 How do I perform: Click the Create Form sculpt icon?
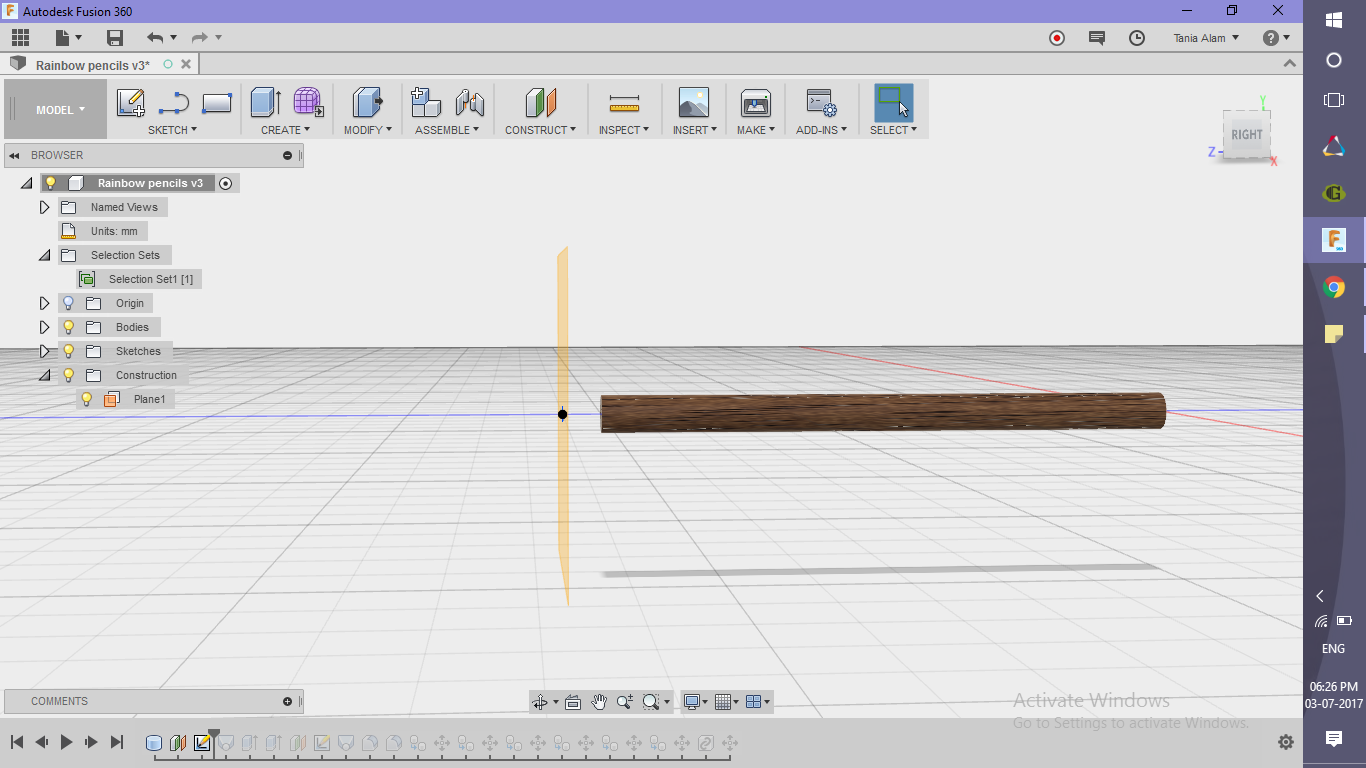click(x=308, y=102)
